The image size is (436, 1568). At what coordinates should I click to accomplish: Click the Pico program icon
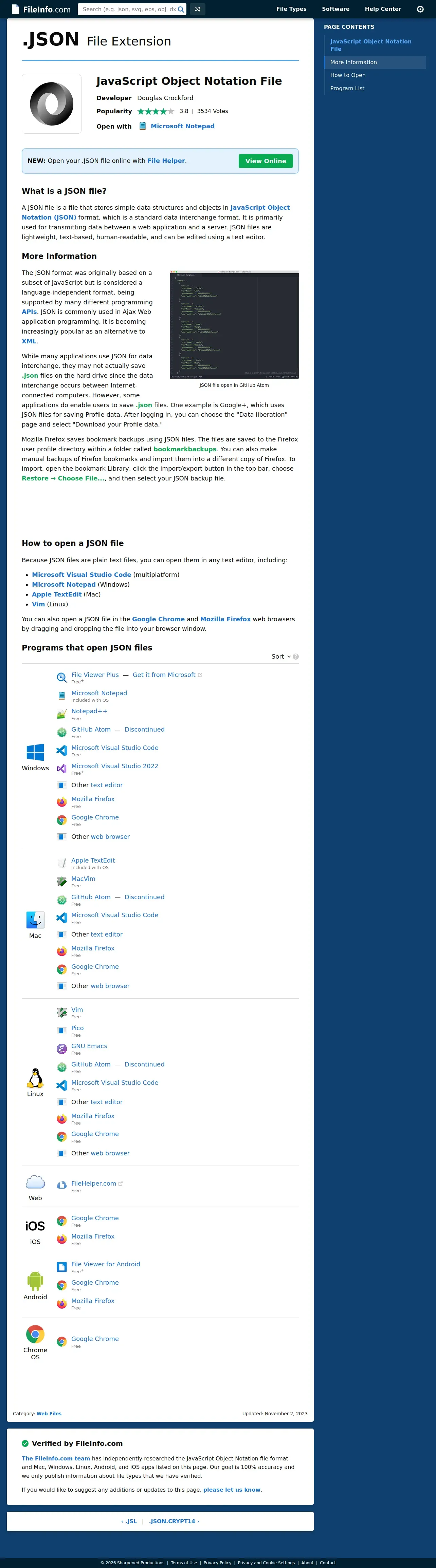[x=61, y=1031]
